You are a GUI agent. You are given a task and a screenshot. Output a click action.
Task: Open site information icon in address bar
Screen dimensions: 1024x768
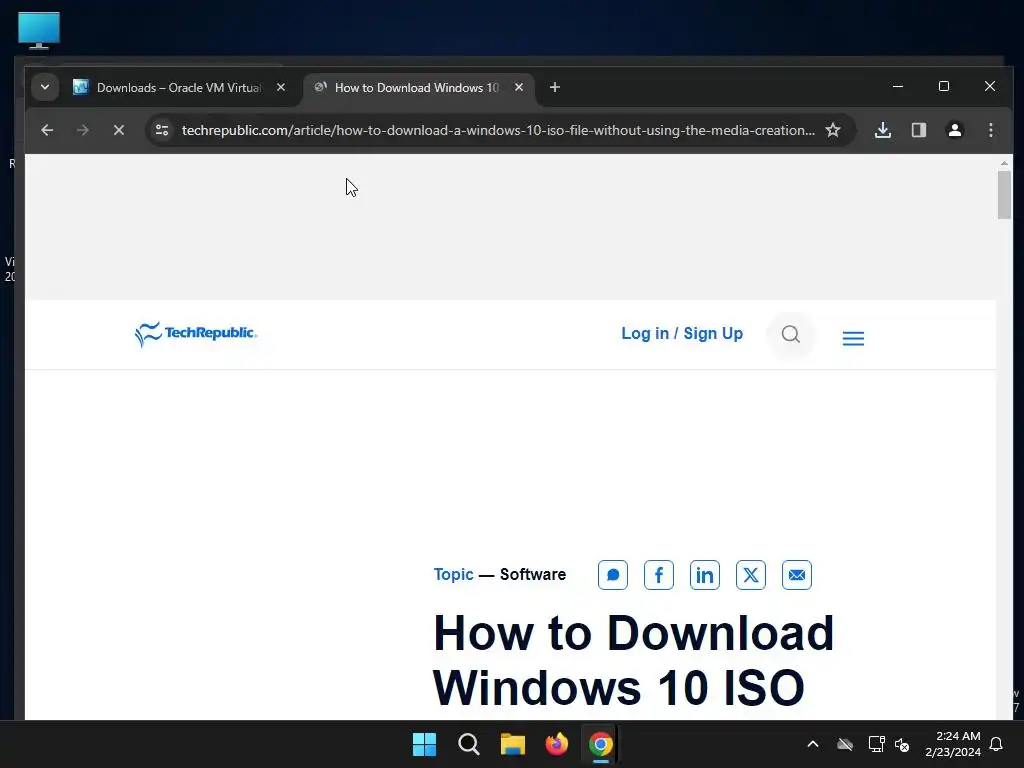point(162,130)
